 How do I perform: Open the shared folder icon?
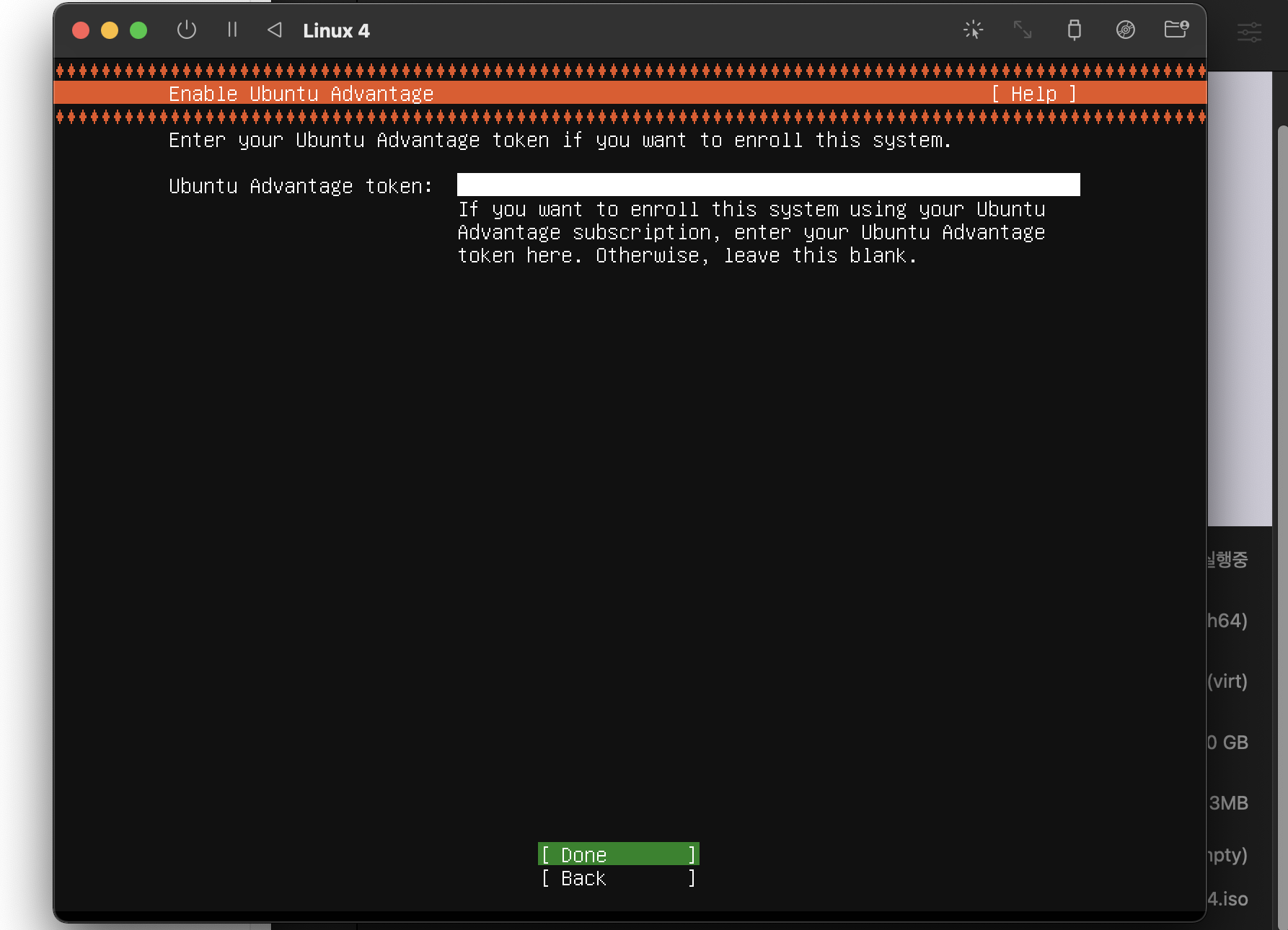tap(1176, 30)
